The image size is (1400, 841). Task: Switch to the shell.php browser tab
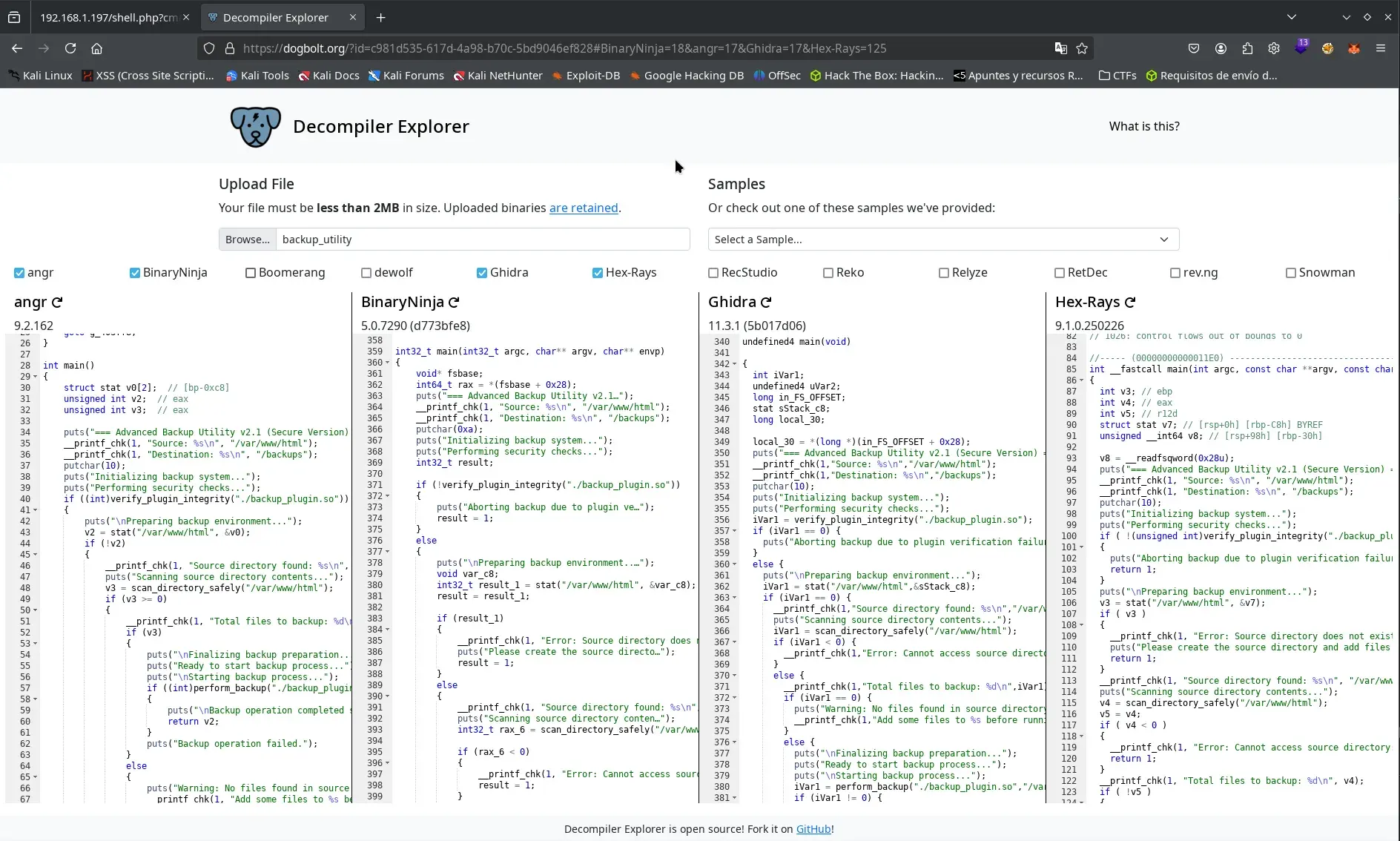click(x=108, y=17)
